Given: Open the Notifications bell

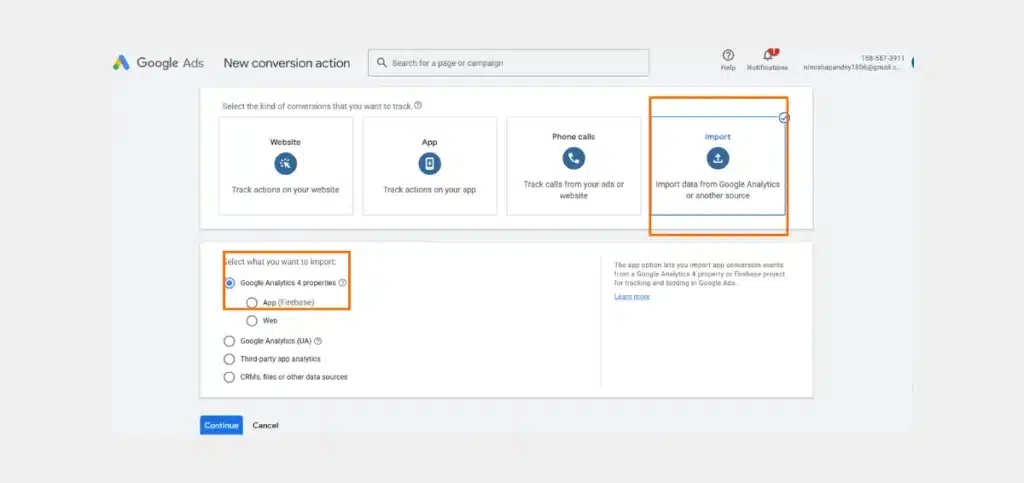Looking at the screenshot, I should click(x=768, y=55).
